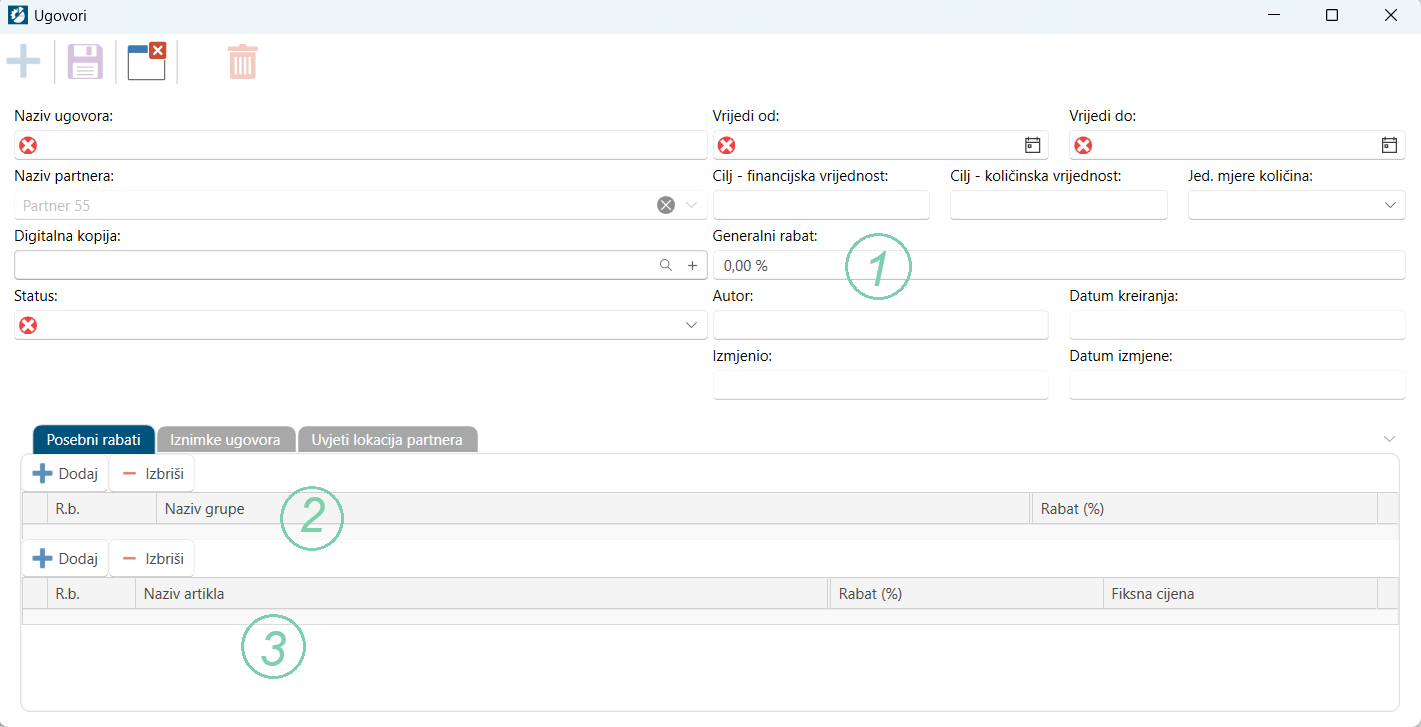This screenshot has height=727, width=1421.
Task: Open the calendar picker for Vrijedi od
Action: click(x=1033, y=145)
